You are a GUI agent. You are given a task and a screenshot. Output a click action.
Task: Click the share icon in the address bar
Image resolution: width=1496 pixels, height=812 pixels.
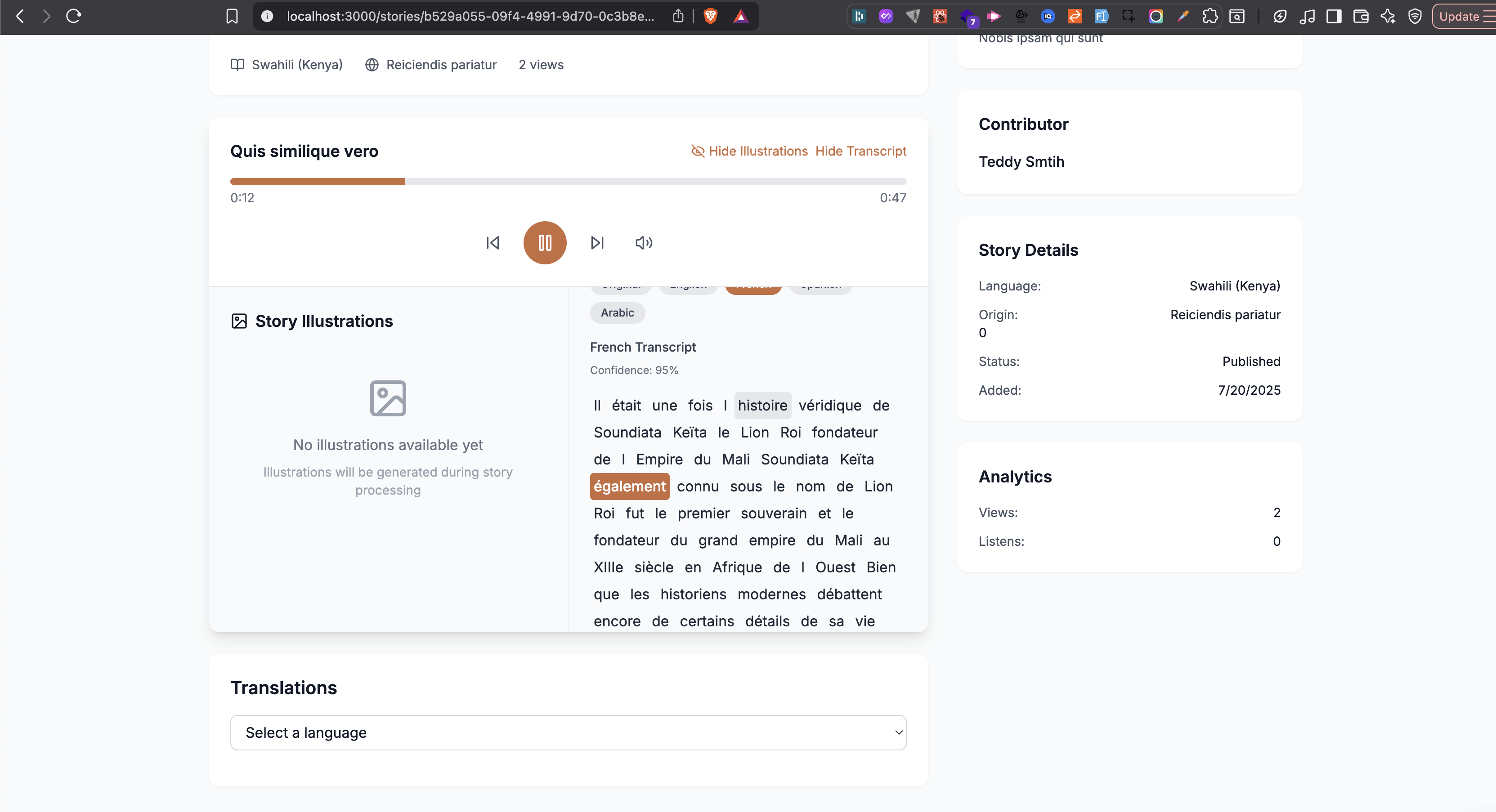(x=678, y=16)
